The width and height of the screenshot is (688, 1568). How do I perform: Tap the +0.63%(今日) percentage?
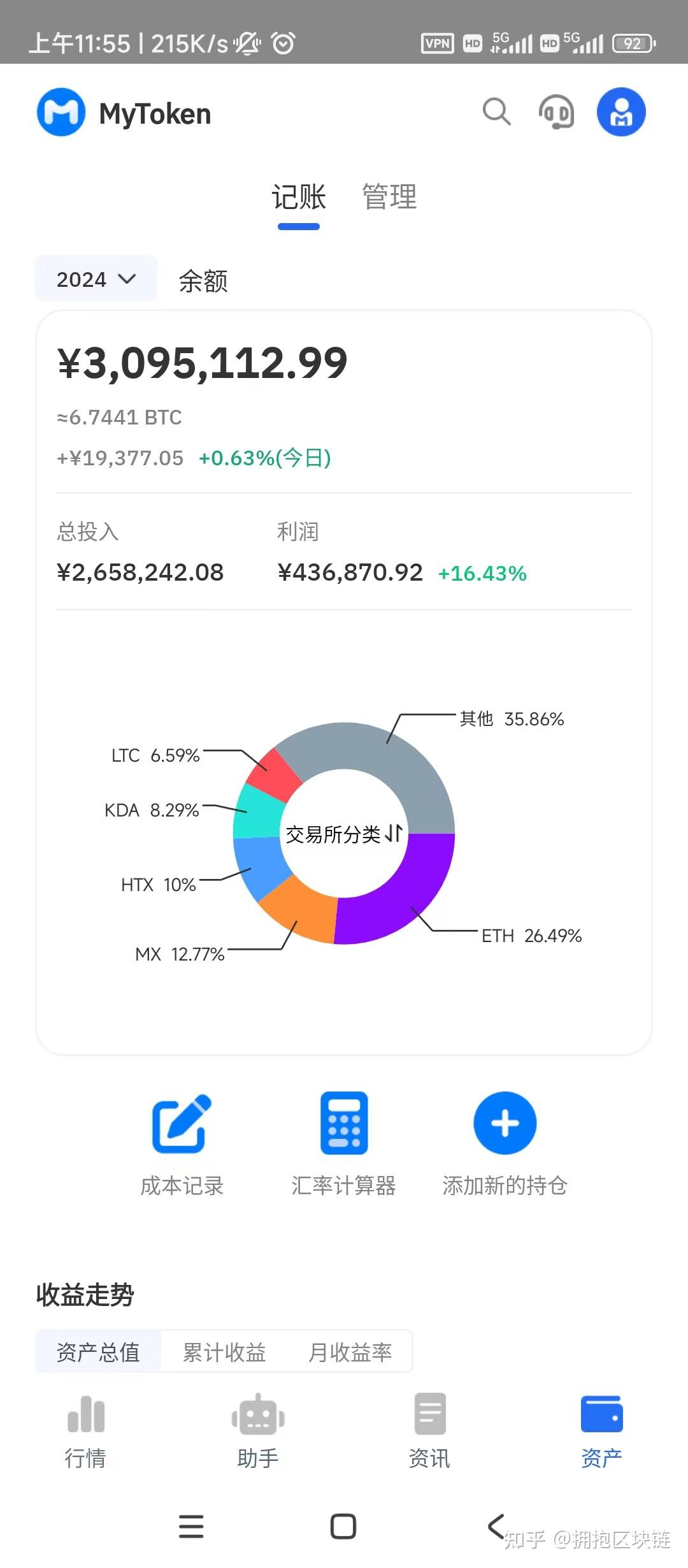(x=265, y=458)
